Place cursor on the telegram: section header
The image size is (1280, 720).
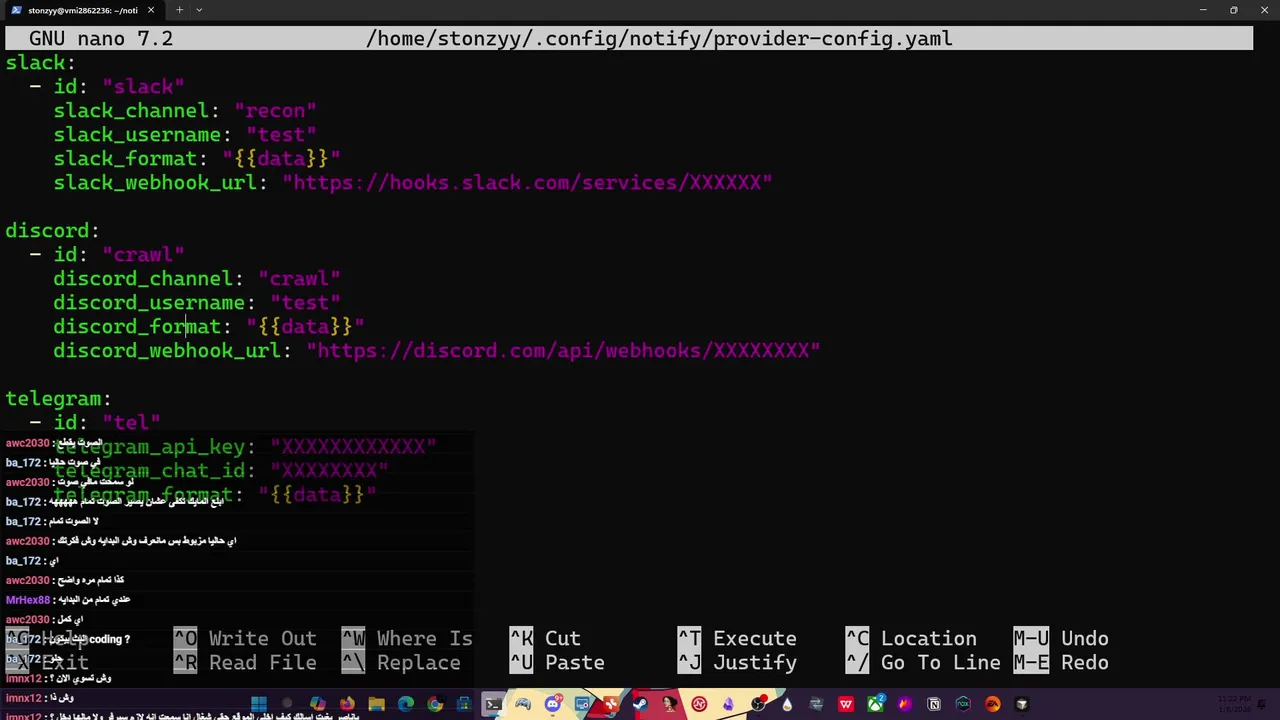click(x=59, y=399)
